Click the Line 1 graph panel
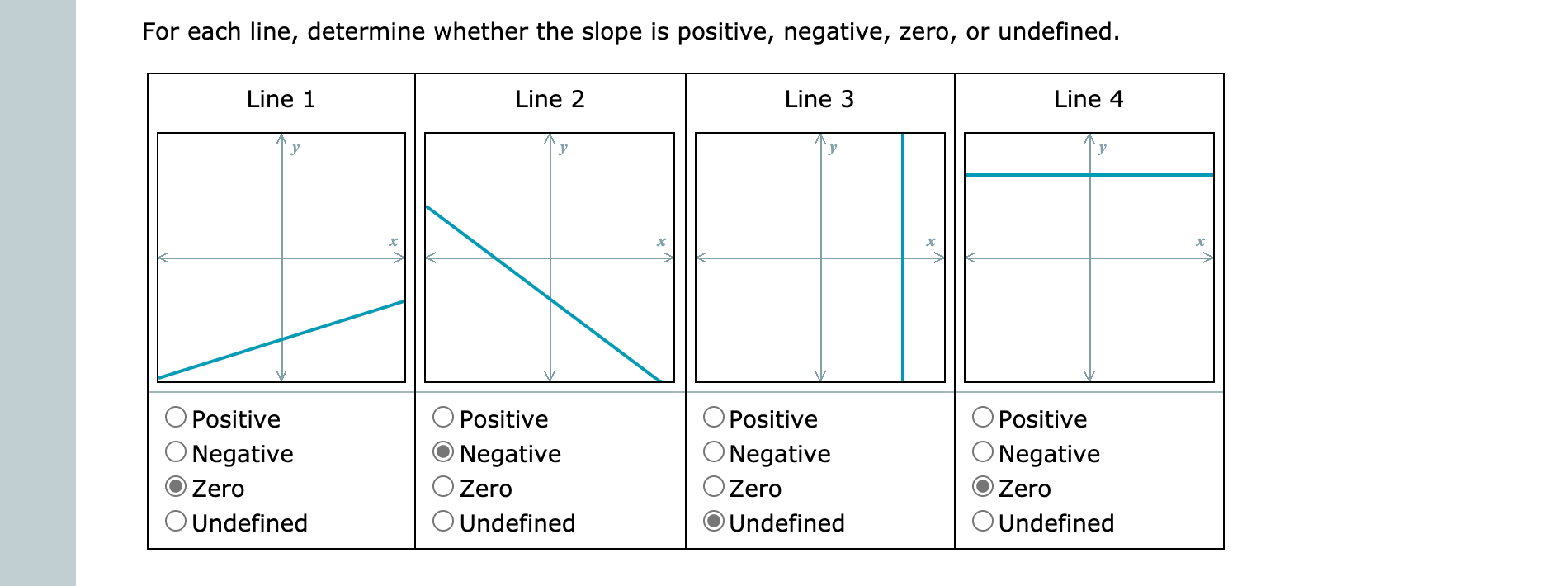The width and height of the screenshot is (1568, 586). click(281, 256)
